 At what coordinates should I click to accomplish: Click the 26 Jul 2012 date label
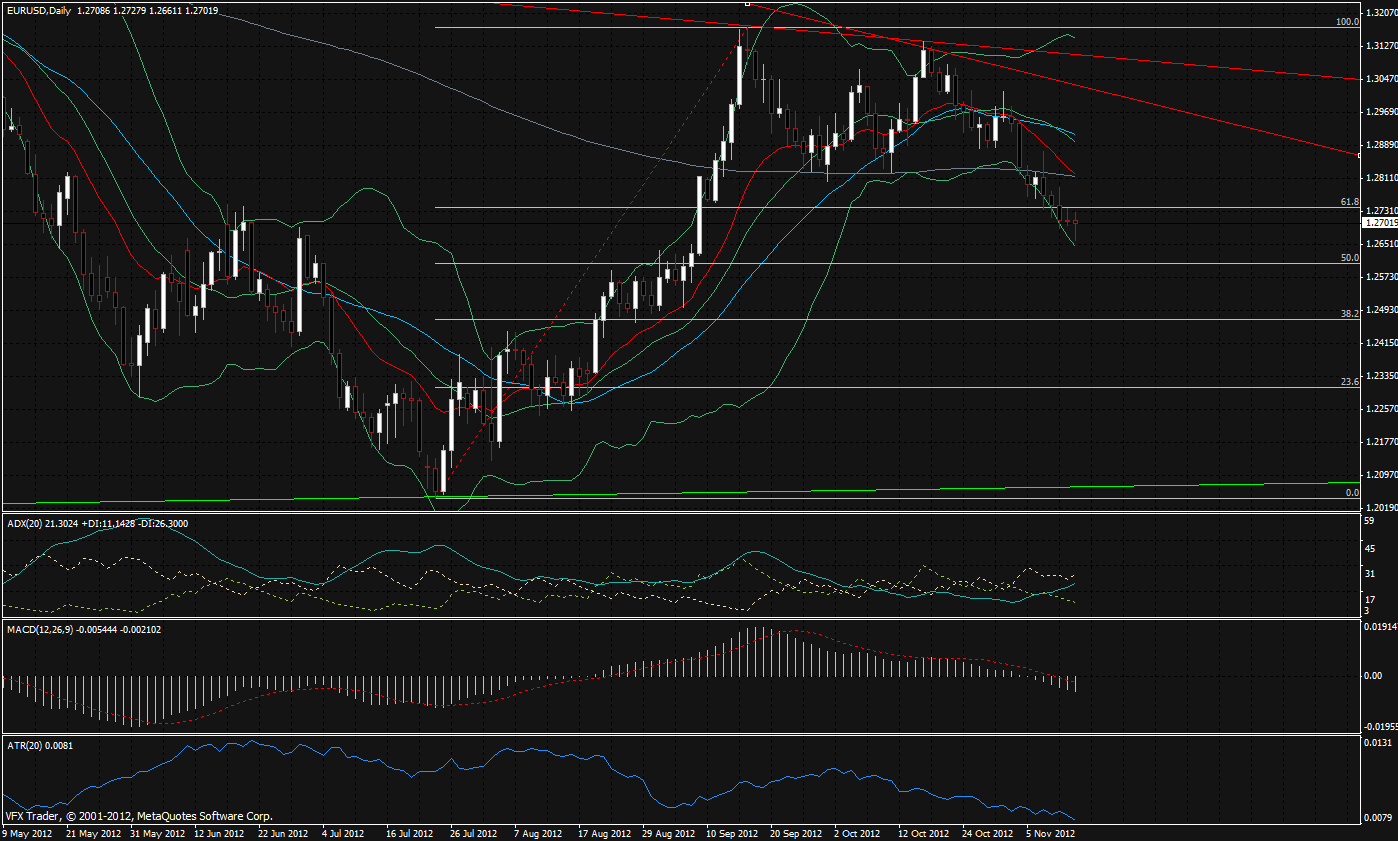473,832
